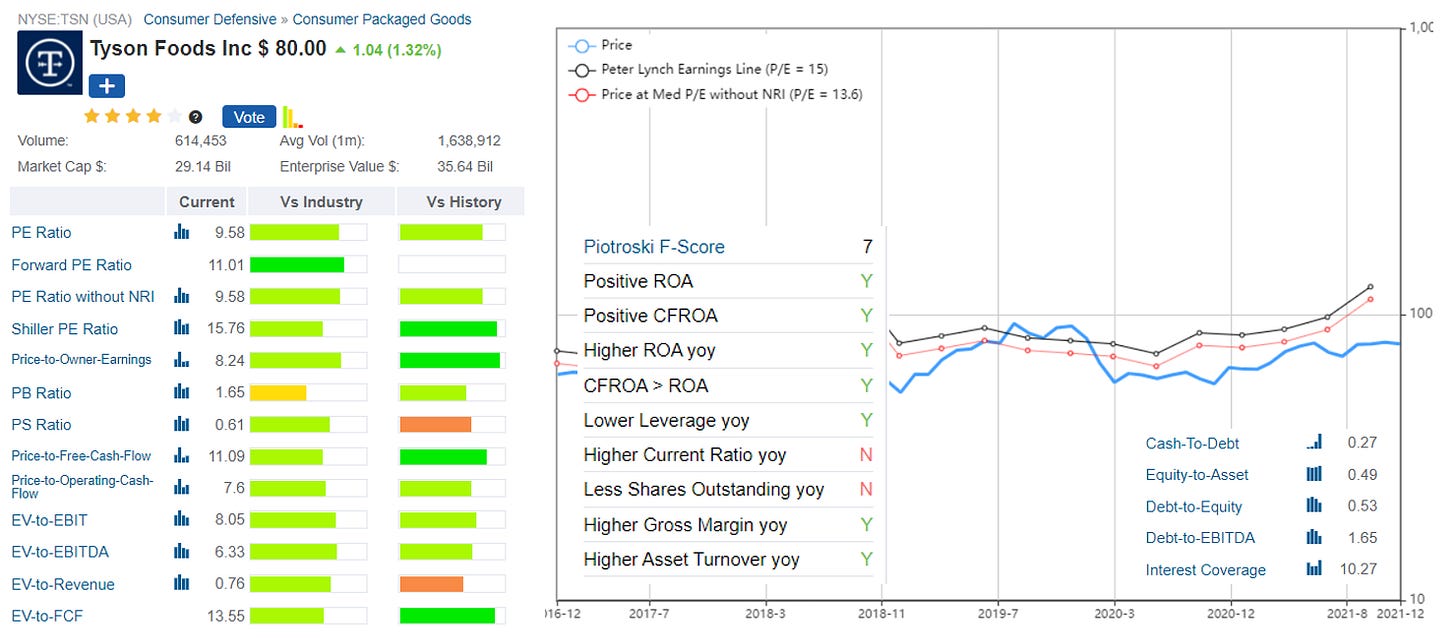
Task: Click the yellow PB Ratio industry bar
Action: click(x=278, y=393)
